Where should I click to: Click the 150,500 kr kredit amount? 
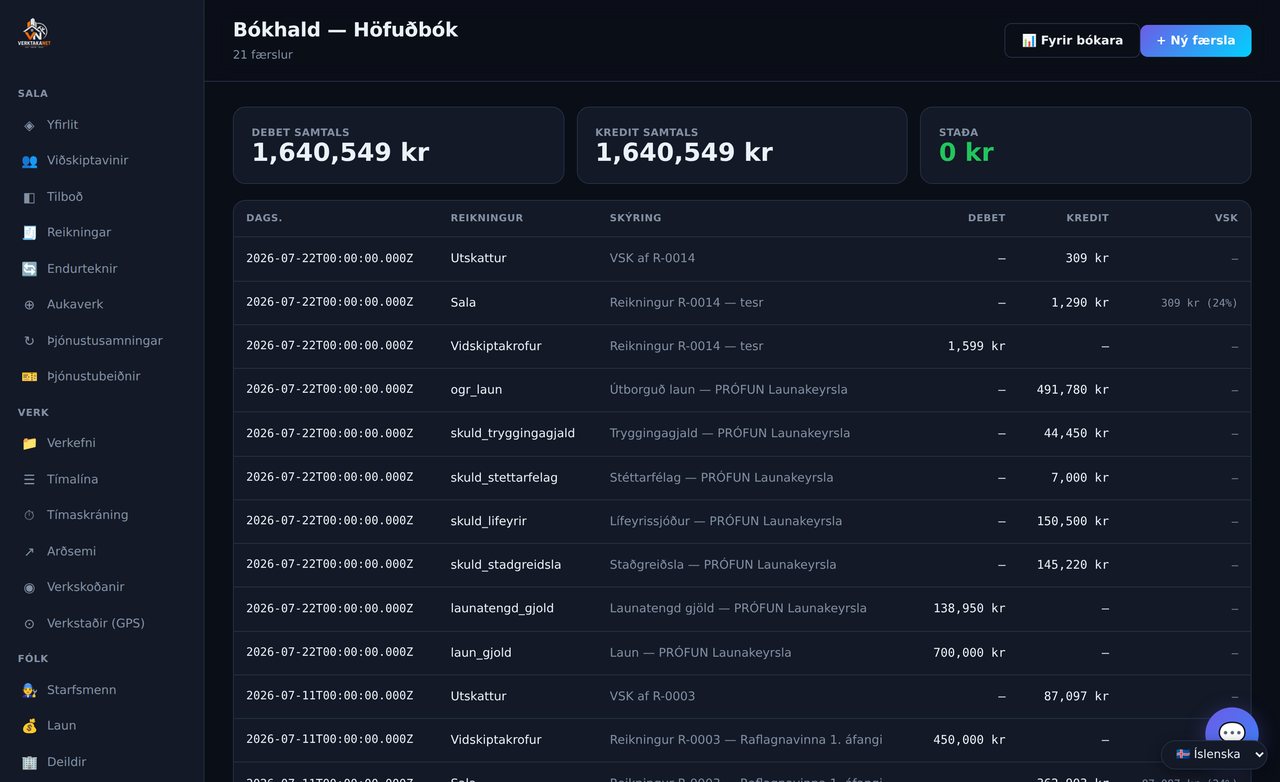(1073, 521)
